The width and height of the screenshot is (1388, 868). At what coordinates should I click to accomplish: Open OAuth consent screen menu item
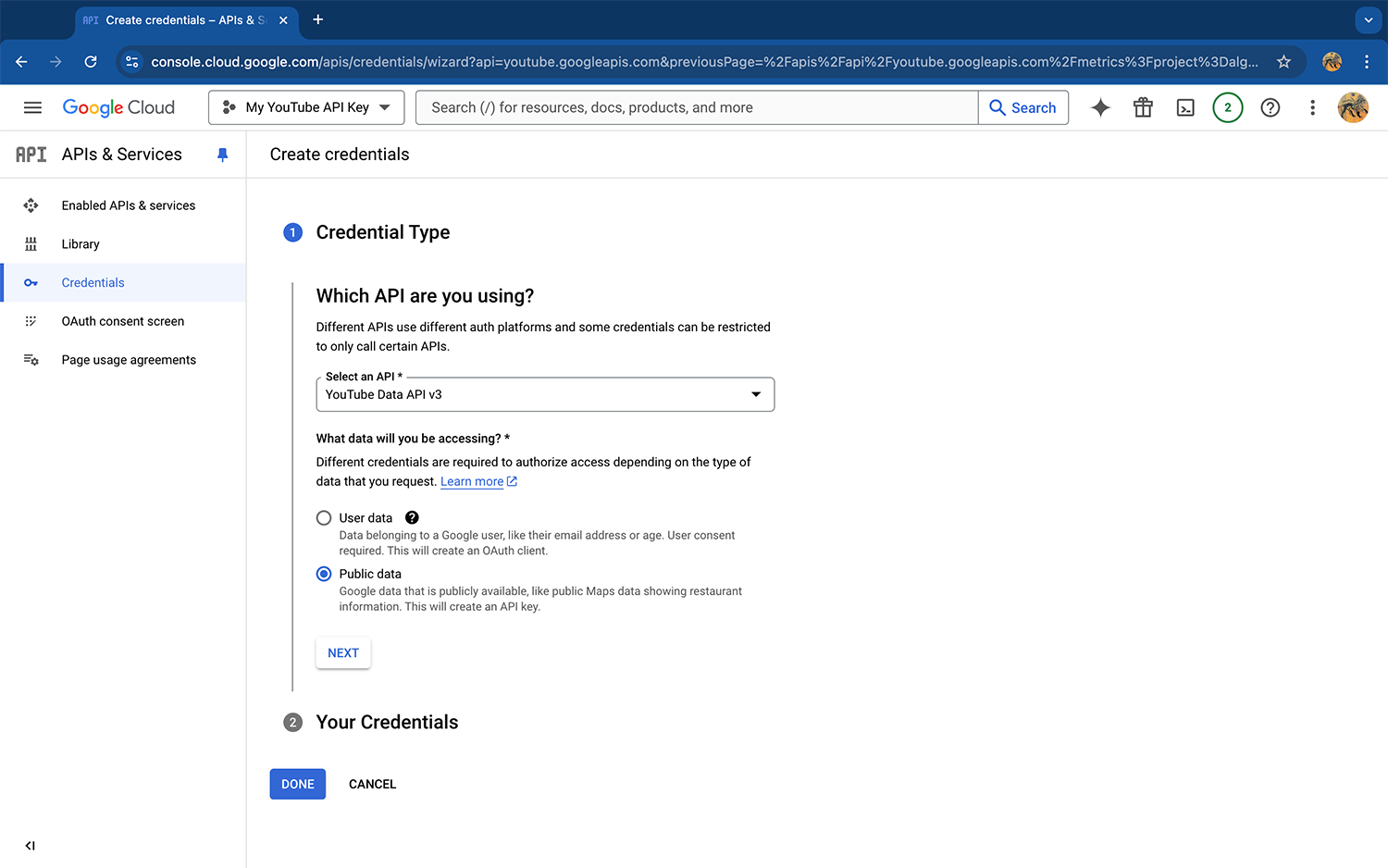tap(123, 321)
